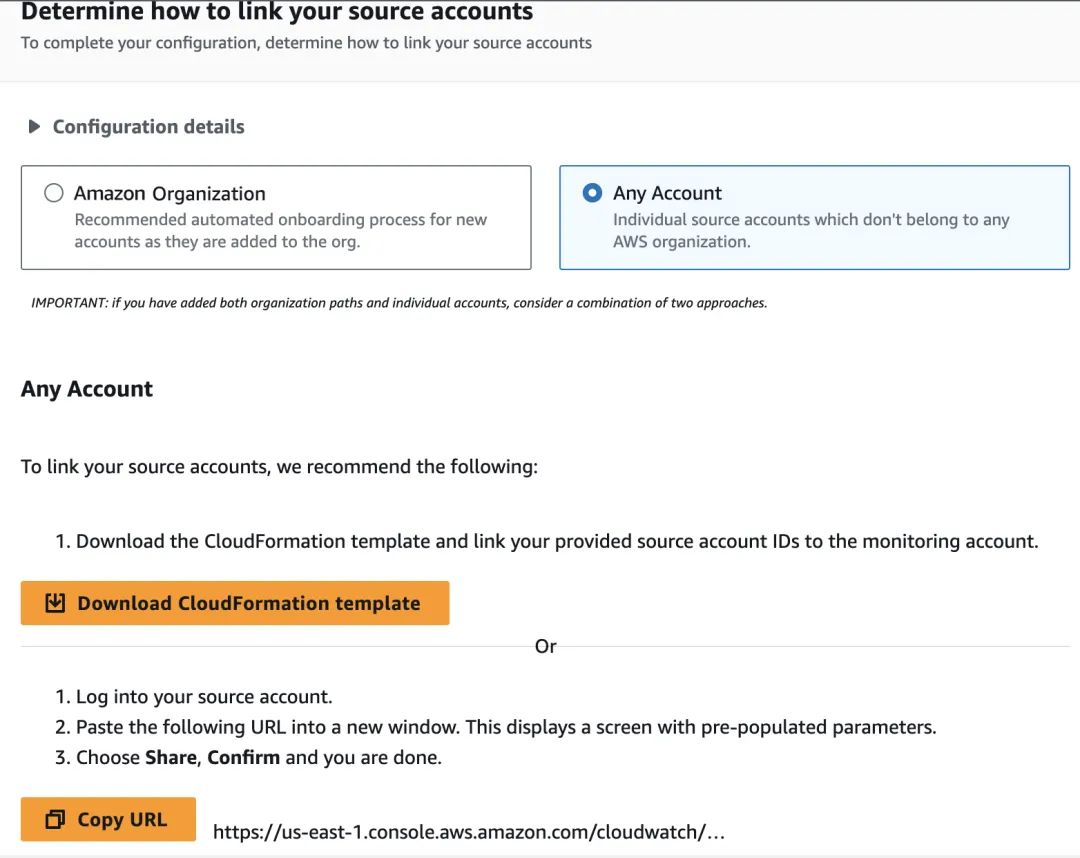Click the copy icon beside Copy URL
This screenshot has height=858, width=1080.
55,820
